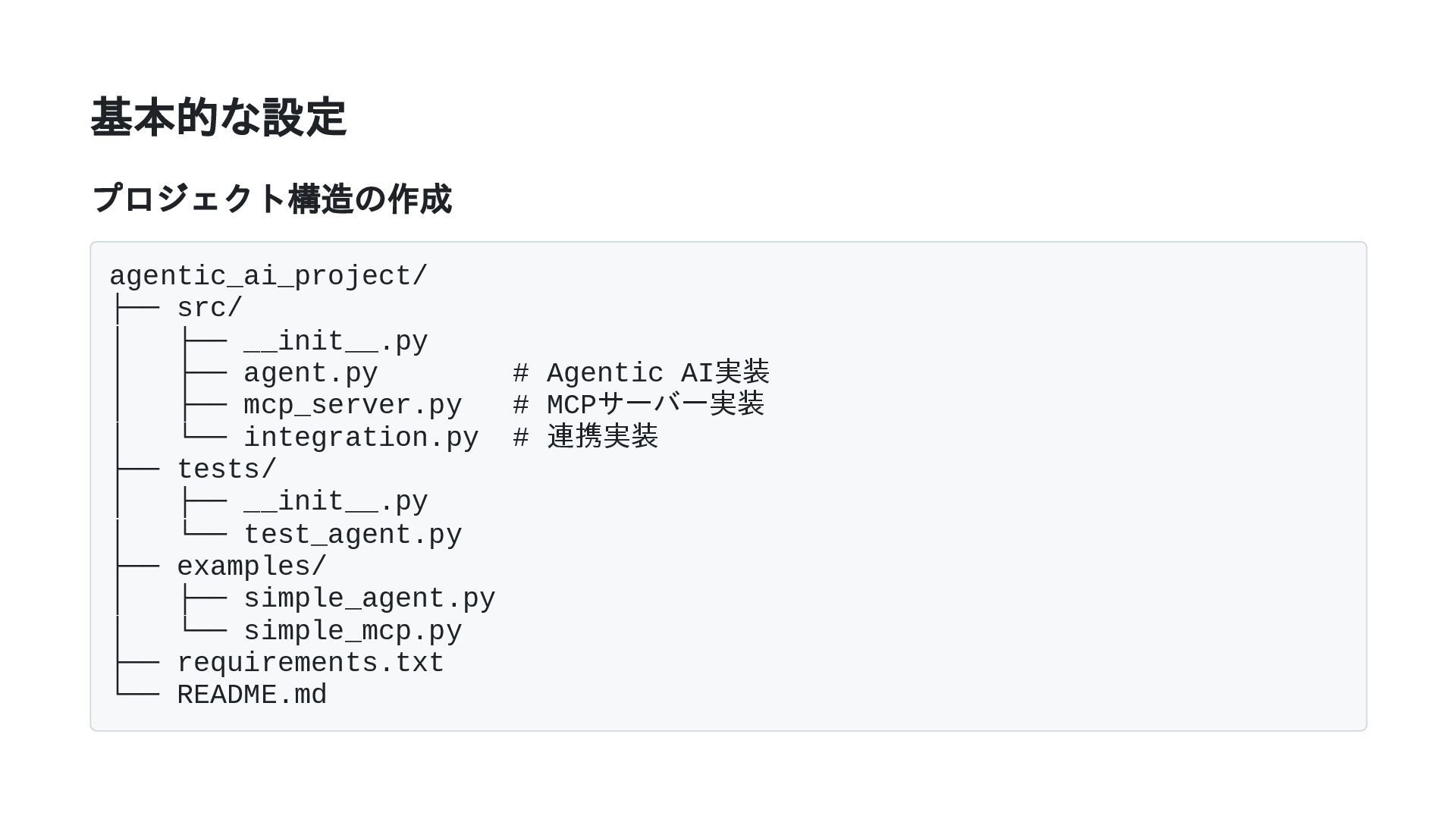Viewport: 1456px width, 819px height.
Task: Select the examples/ folder entry
Action: tap(252, 566)
